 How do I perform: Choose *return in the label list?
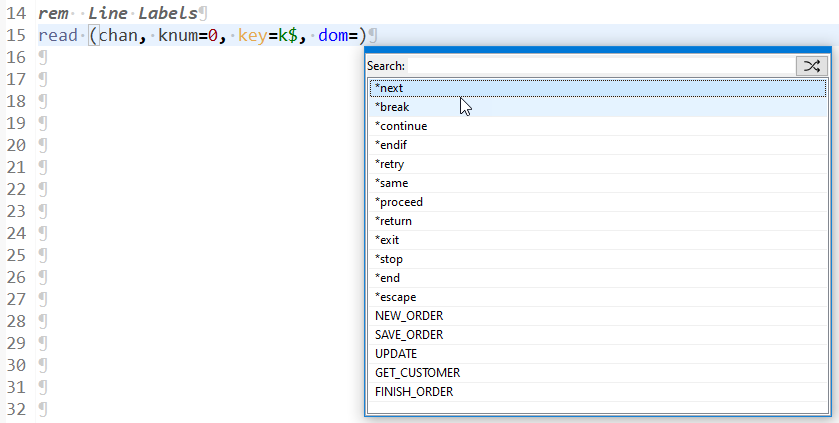coord(393,221)
